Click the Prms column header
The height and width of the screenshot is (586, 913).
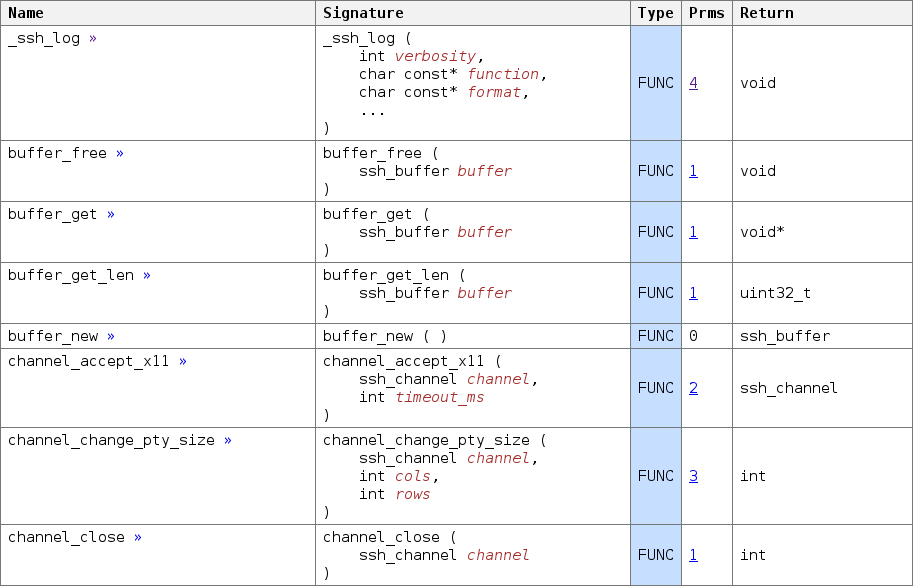[706, 13]
